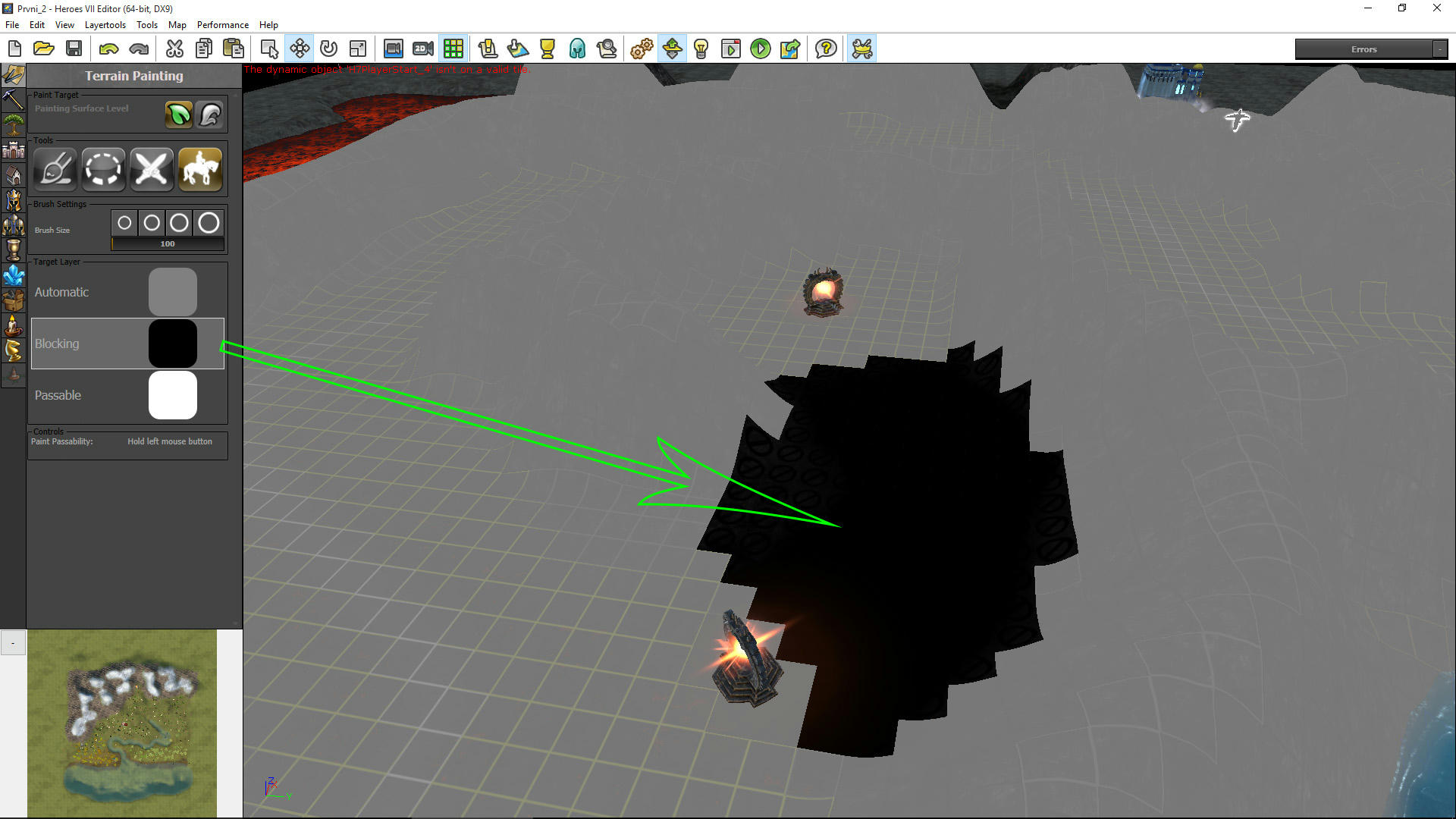Click the minimap overview thumbnail
Viewport: 1456px width, 819px height.
tap(122, 723)
